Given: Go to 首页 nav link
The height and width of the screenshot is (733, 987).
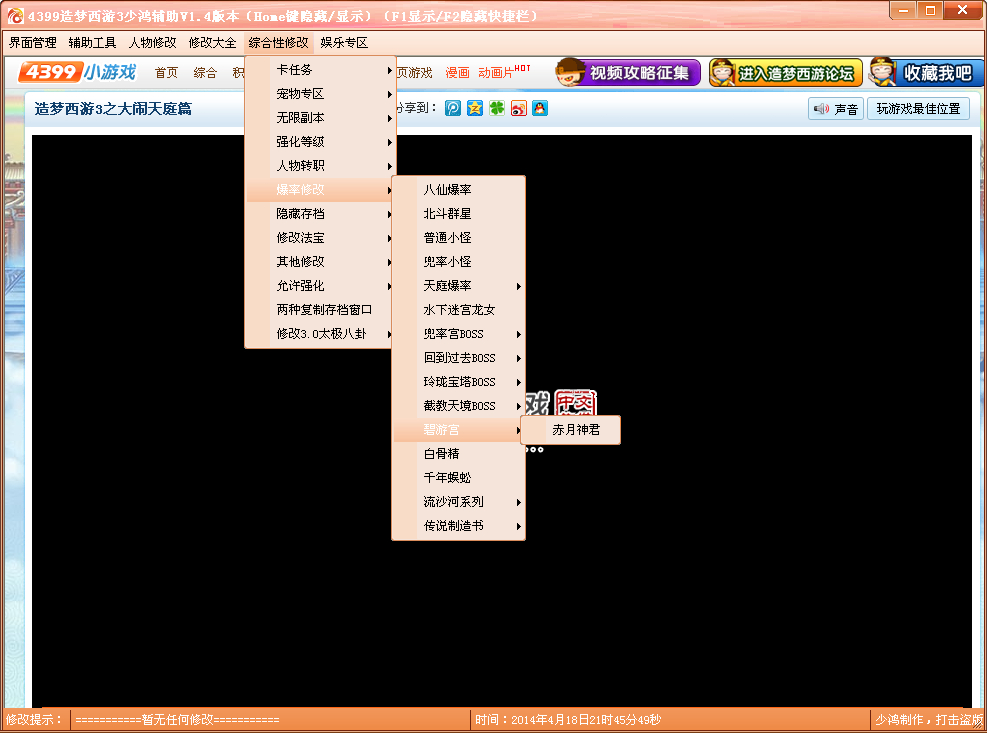Looking at the screenshot, I should 166,72.
